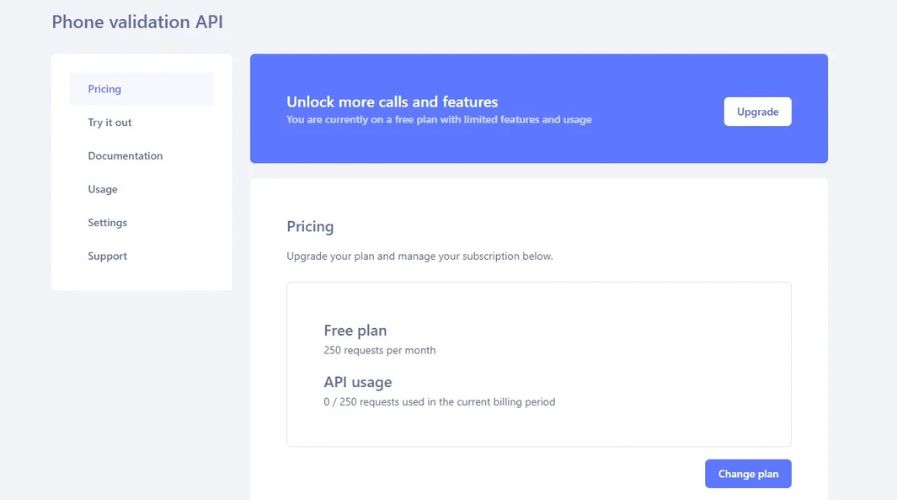
Task: Select the Free plan heading
Action: point(355,330)
